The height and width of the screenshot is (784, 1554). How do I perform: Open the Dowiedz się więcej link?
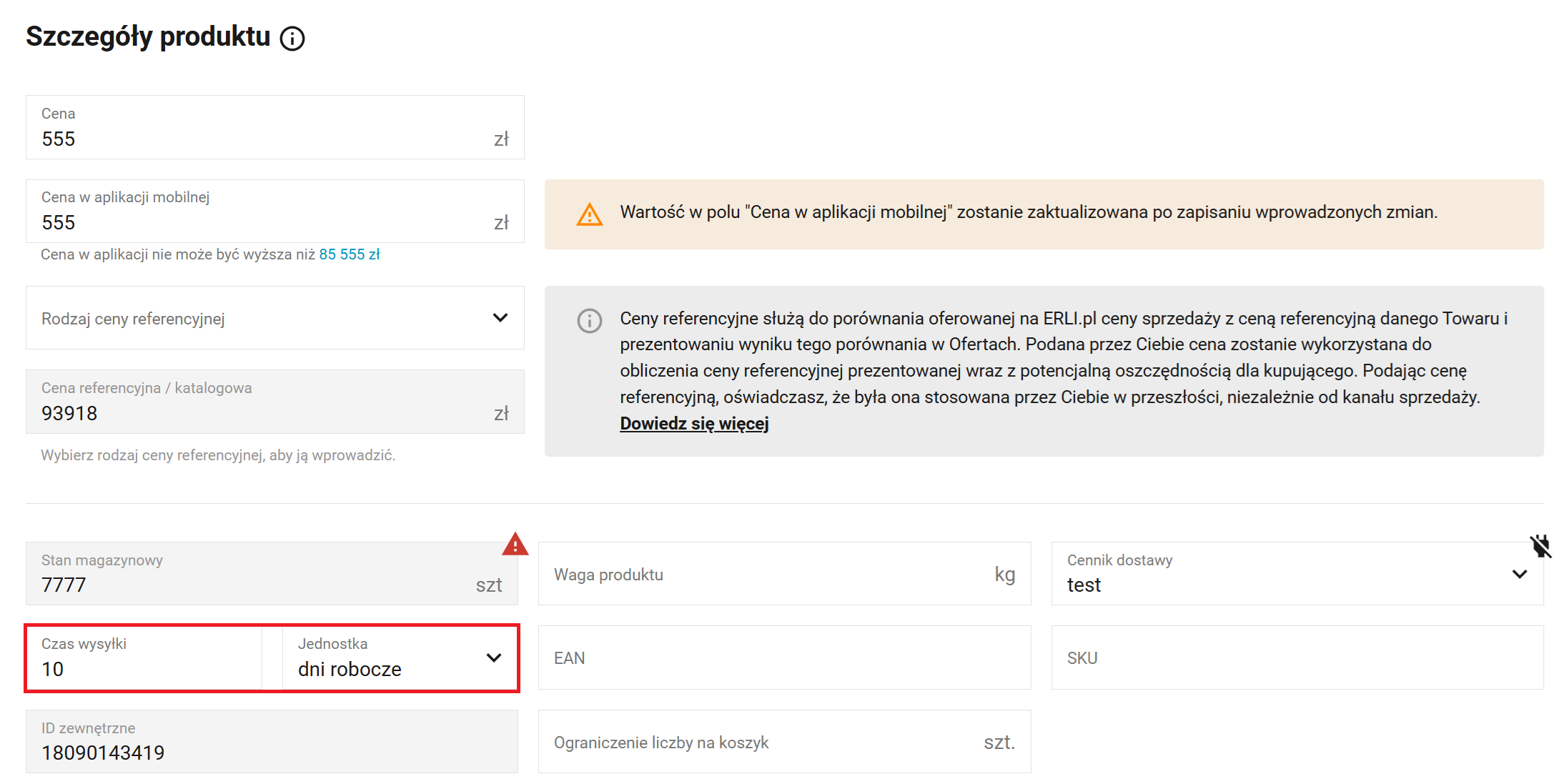point(693,424)
